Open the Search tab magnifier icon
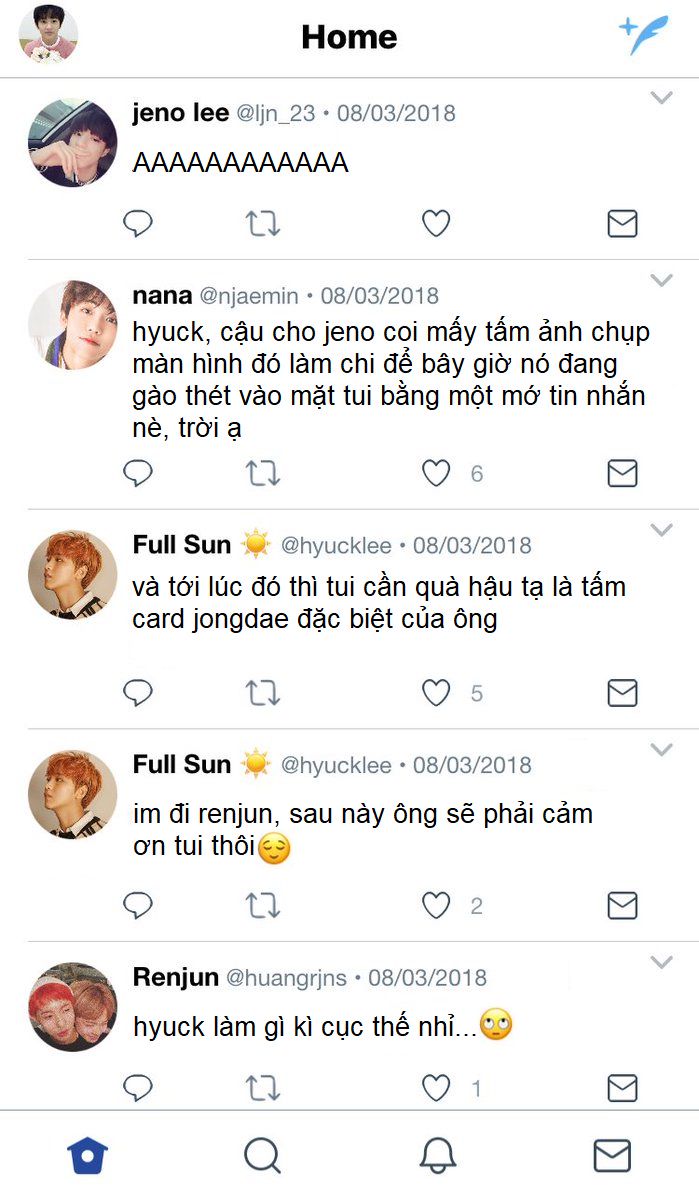 coord(262,1156)
